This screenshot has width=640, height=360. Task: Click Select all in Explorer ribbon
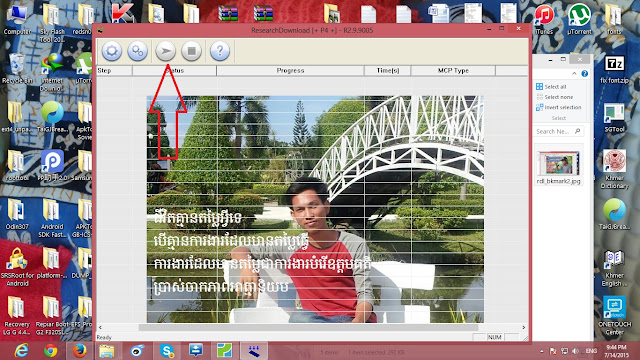click(x=551, y=87)
